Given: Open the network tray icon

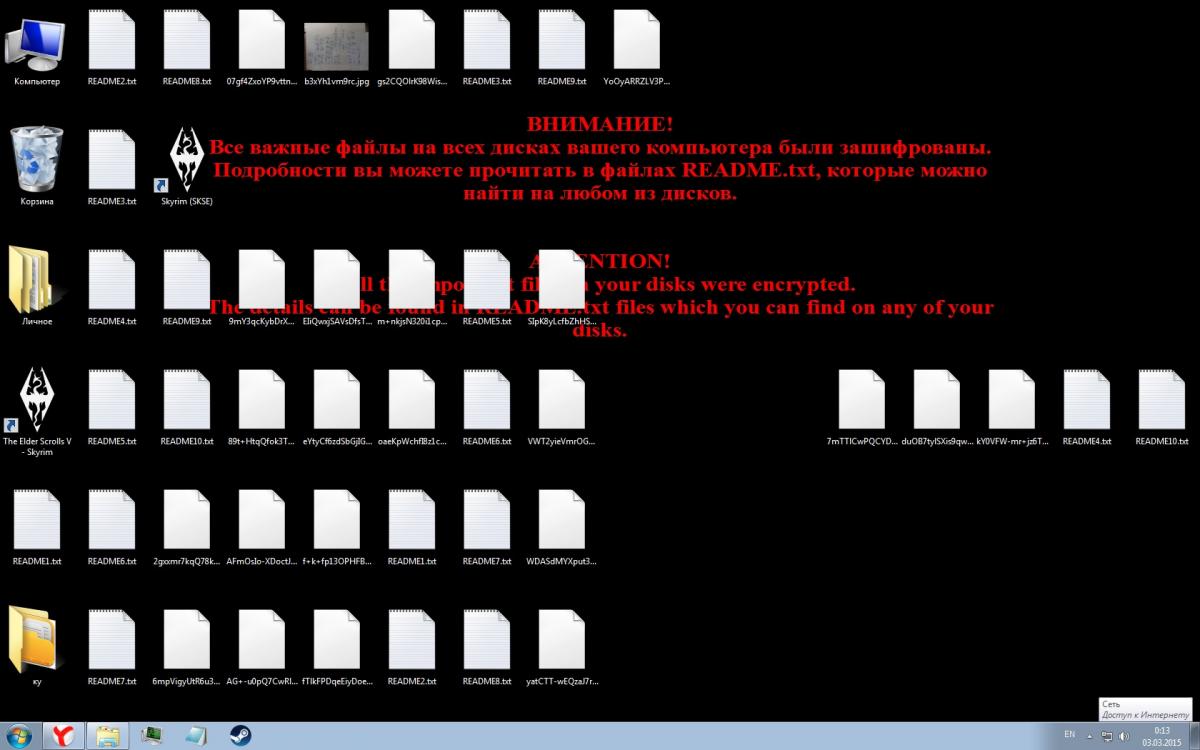Looking at the screenshot, I should click(x=1107, y=736).
